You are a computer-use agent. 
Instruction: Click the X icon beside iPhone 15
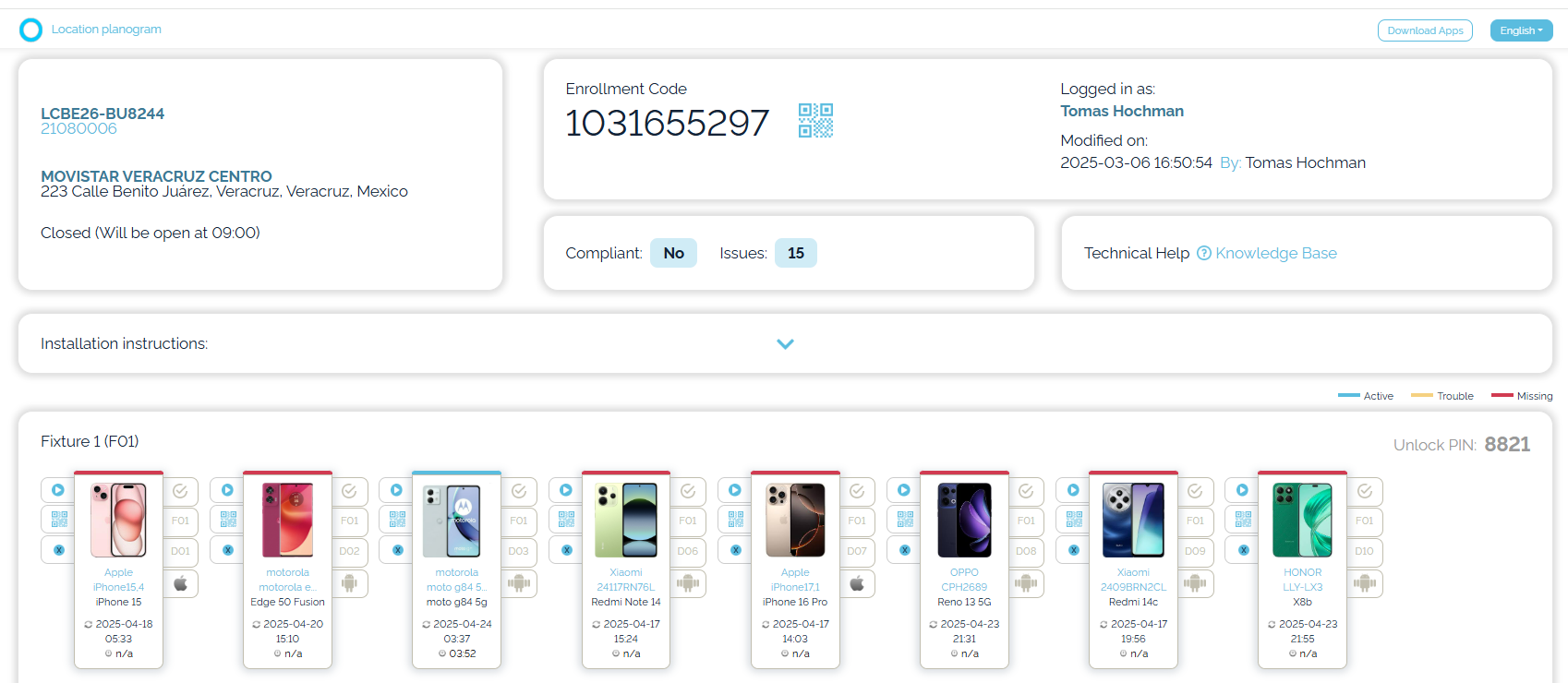point(58,550)
